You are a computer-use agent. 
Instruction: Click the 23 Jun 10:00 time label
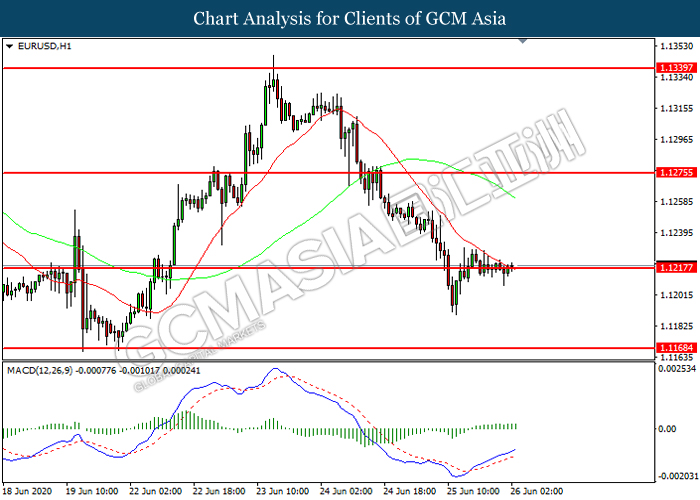[x=283, y=491]
